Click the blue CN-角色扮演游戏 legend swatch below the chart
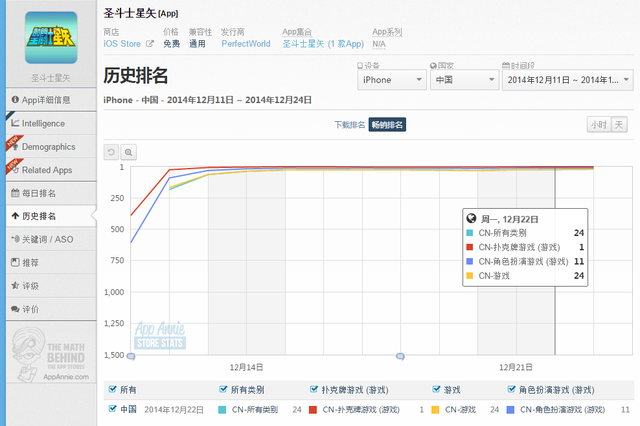 [x=510, y=410]
